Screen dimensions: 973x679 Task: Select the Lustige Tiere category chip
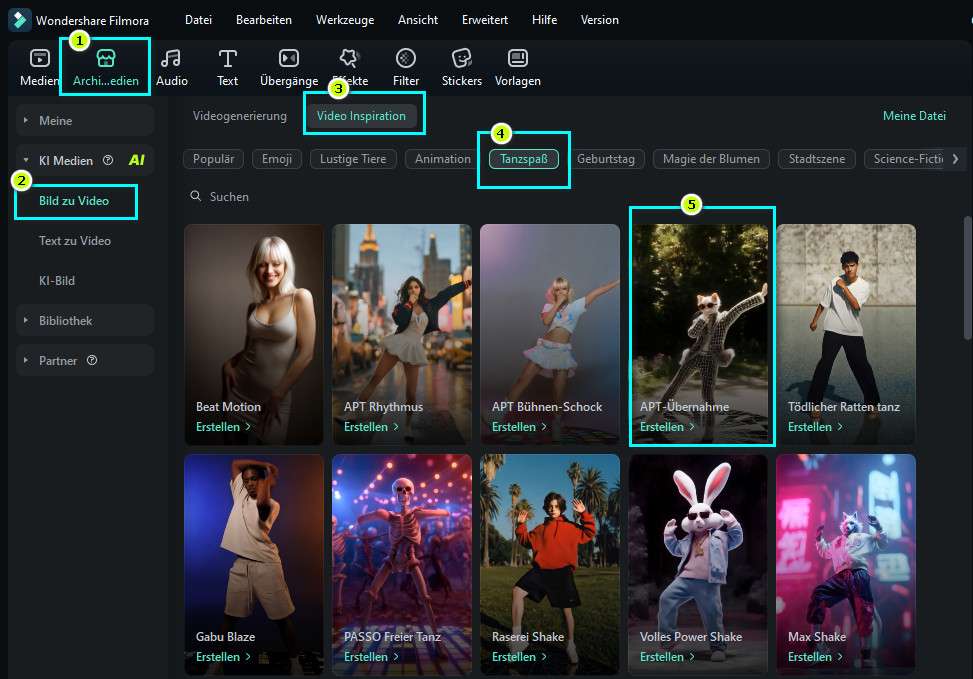(353, 159)
